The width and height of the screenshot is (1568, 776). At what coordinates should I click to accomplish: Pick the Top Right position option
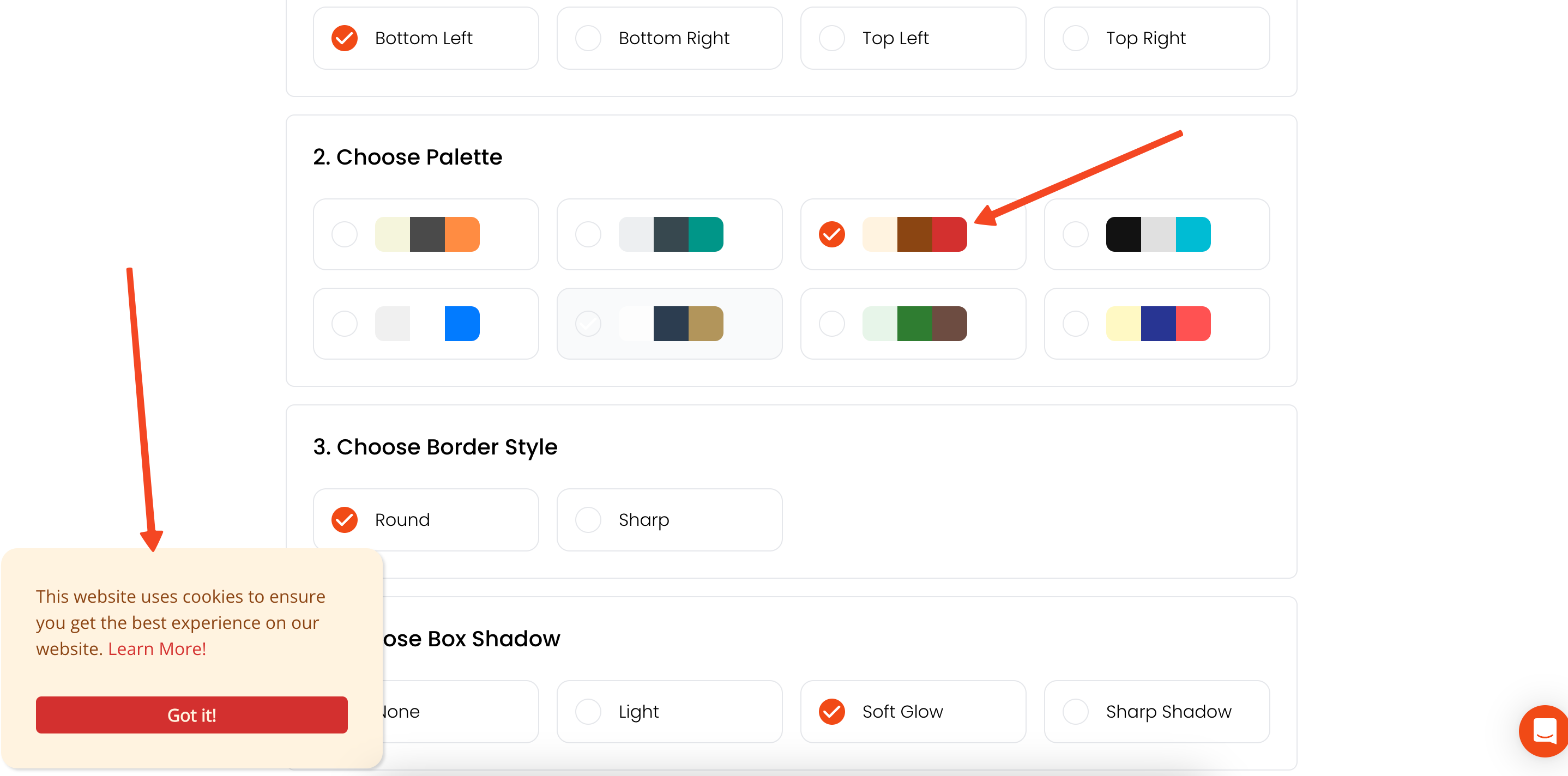pyautogui.click(x=1156, y=38)
